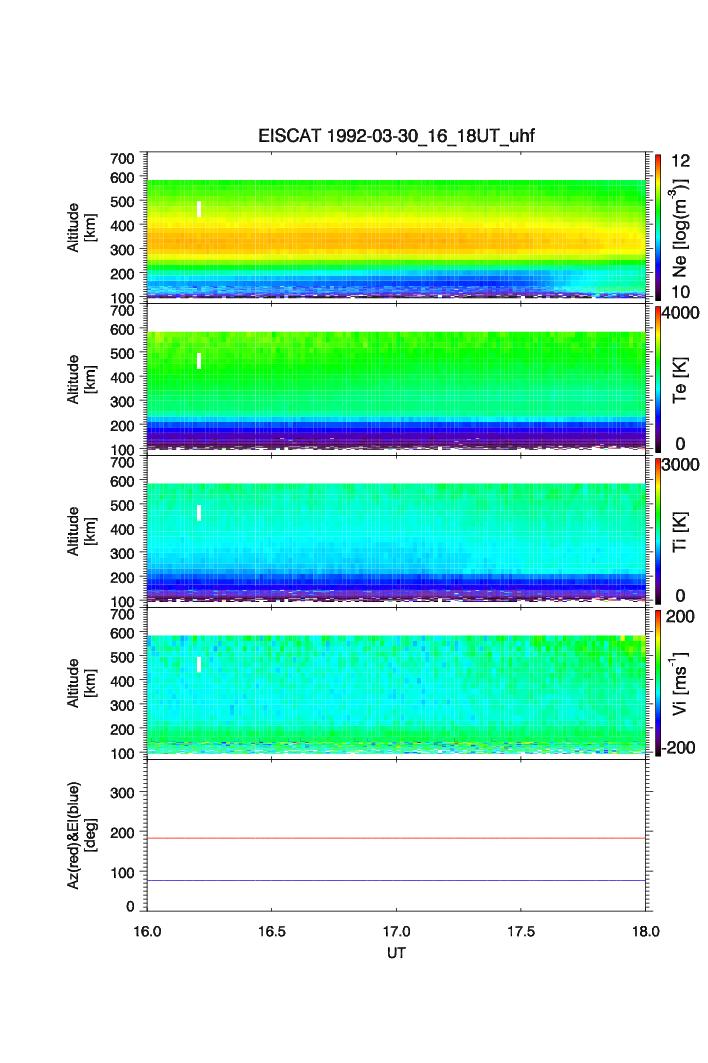Click the Vi ion velocity color bar

pos(658,683)
